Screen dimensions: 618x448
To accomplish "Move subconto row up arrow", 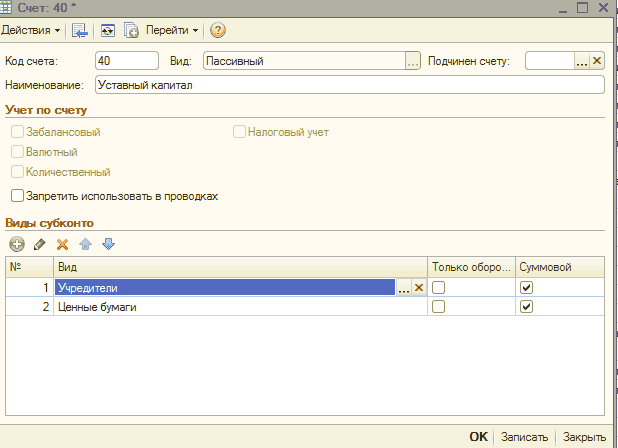I will click(85, 244).
